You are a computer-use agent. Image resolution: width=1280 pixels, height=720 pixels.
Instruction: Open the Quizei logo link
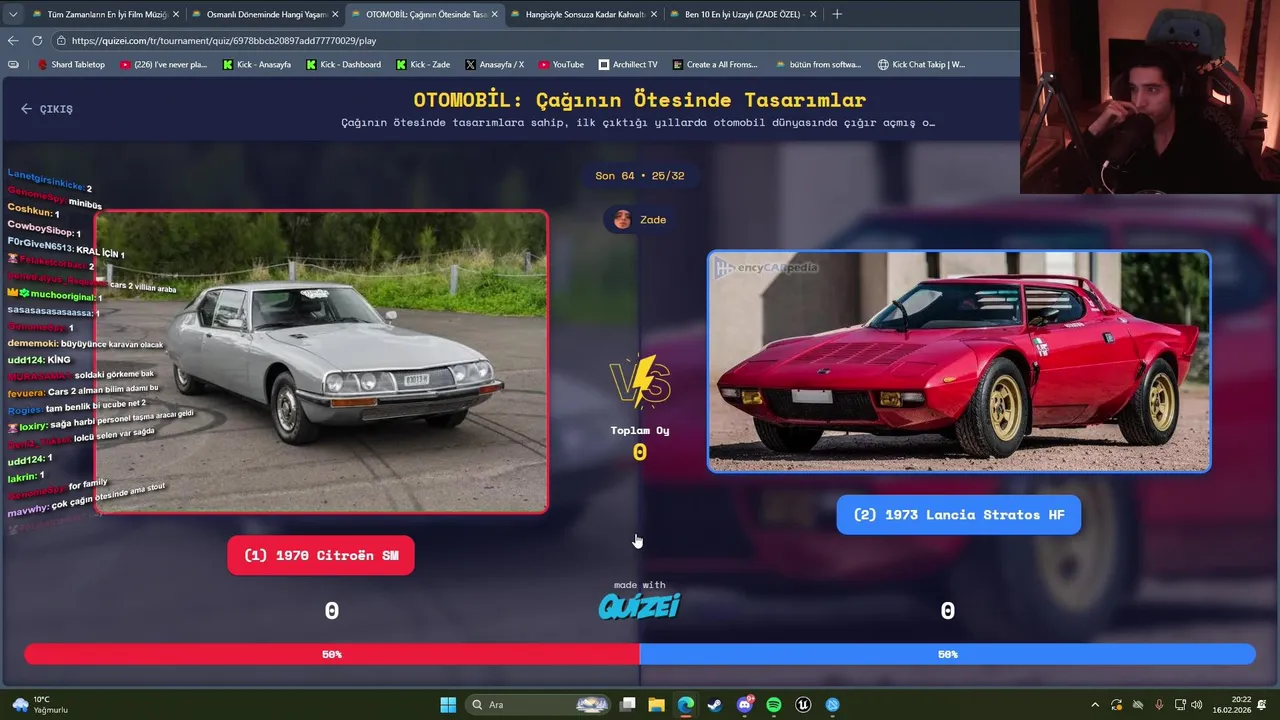[639, 605]
